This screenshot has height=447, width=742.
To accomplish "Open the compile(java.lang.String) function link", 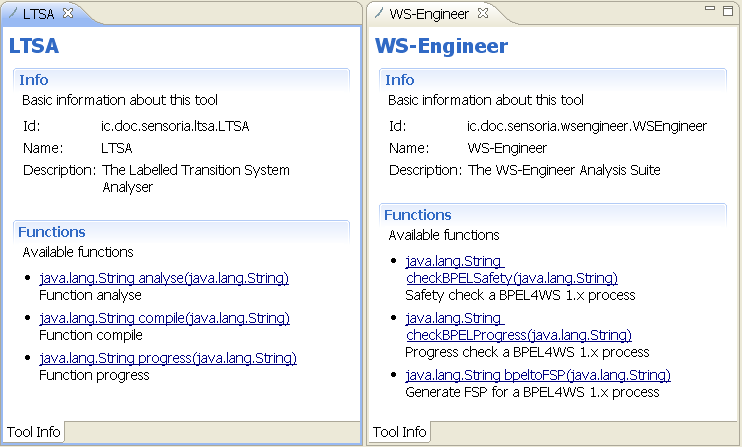I will 165,318.
